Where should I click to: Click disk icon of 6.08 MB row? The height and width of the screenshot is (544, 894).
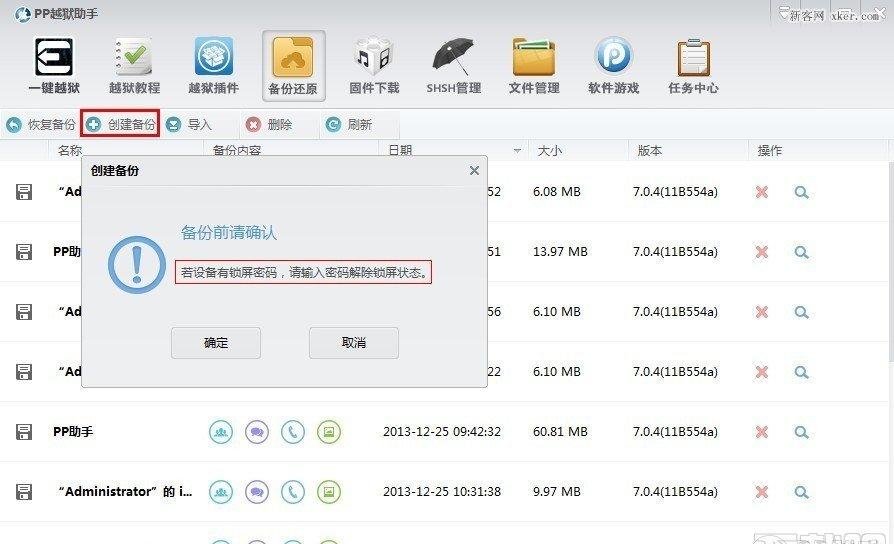pos(23,192)
